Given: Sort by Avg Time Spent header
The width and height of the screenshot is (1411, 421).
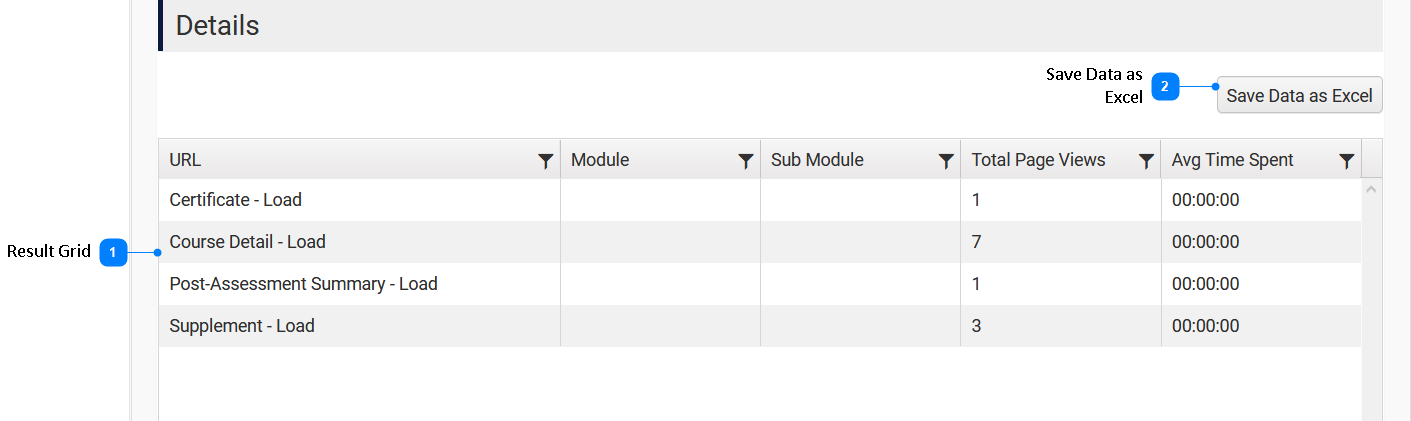Looking at the screenshot, I should pyautogui.click(x=1232, y=160).
